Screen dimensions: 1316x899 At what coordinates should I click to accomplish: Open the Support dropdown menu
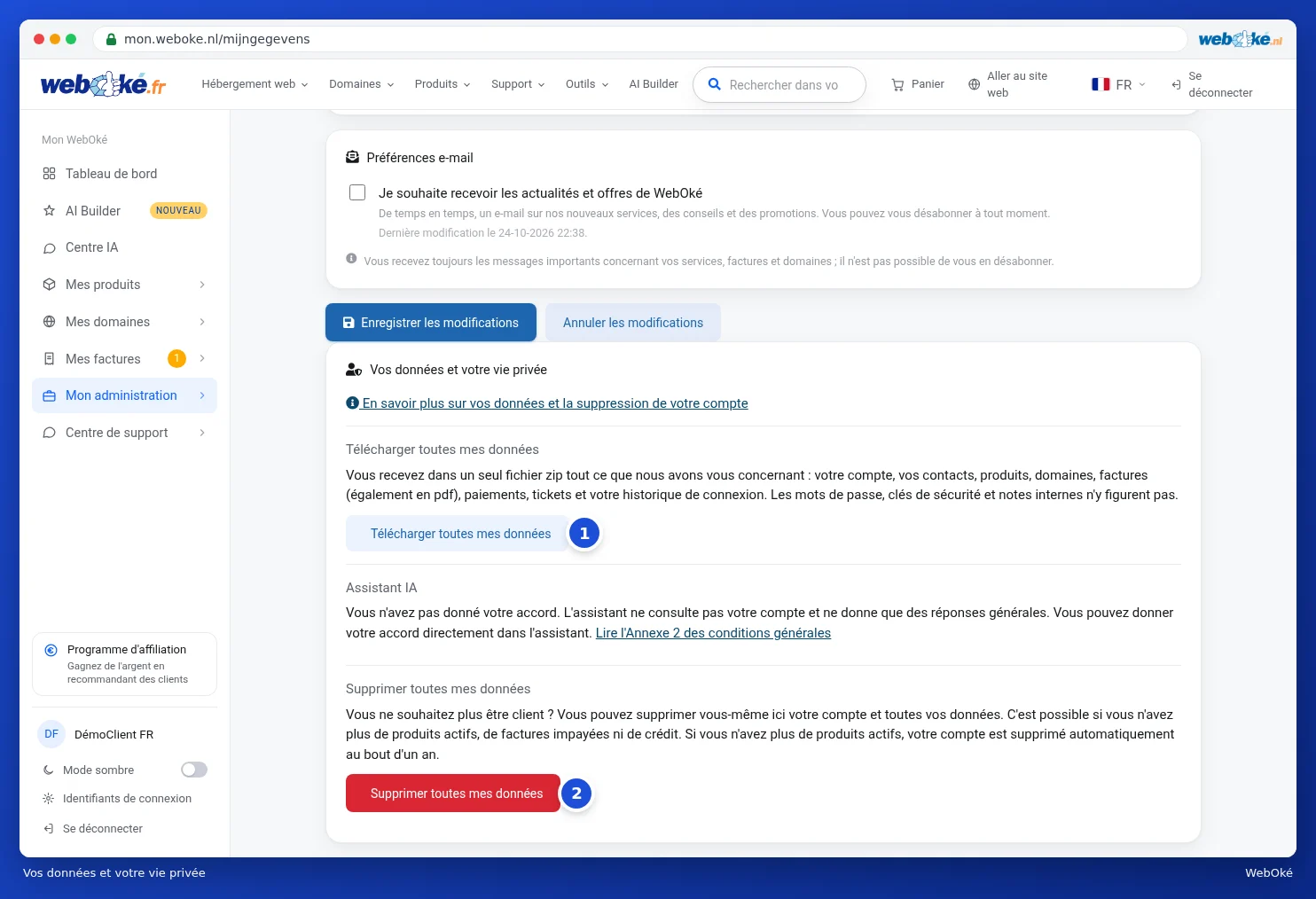(x=518, y=84)
